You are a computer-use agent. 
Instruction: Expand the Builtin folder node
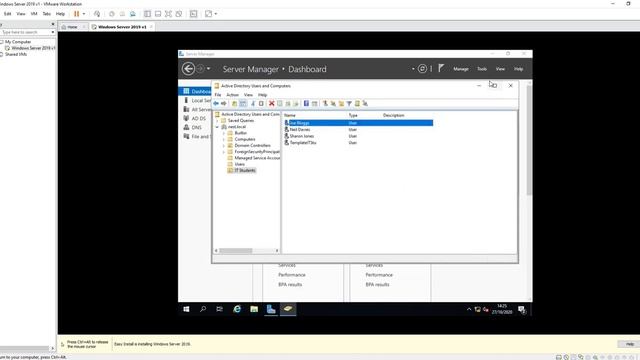coord(224,133)
